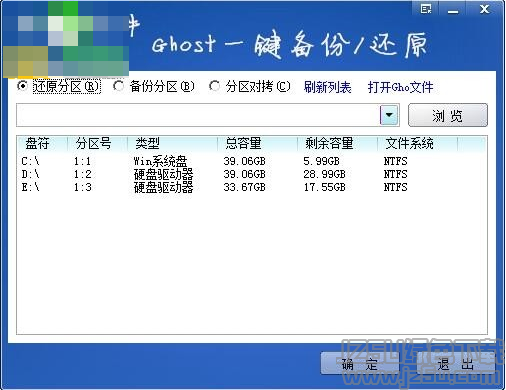The image size is (506, 390).
Task: Click the 28.99GB free space value
Action: click(324, 174)
